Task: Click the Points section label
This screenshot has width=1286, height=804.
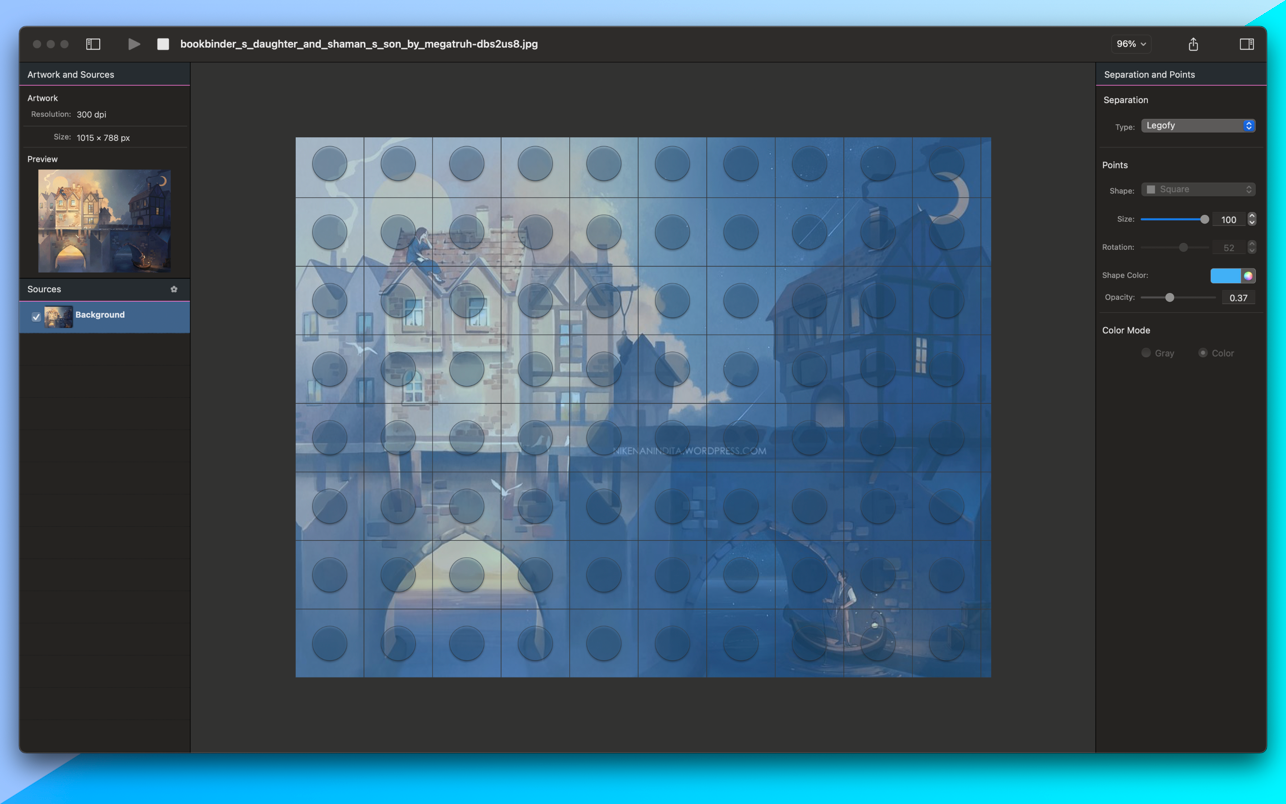Action: pyautogui.click(x=1115, y=165)
